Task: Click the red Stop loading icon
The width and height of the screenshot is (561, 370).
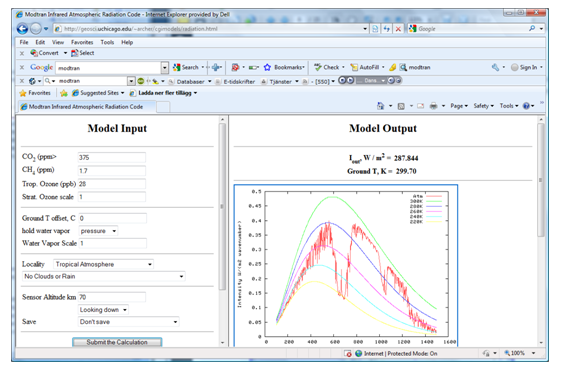Action: click(x=397, y=29)
